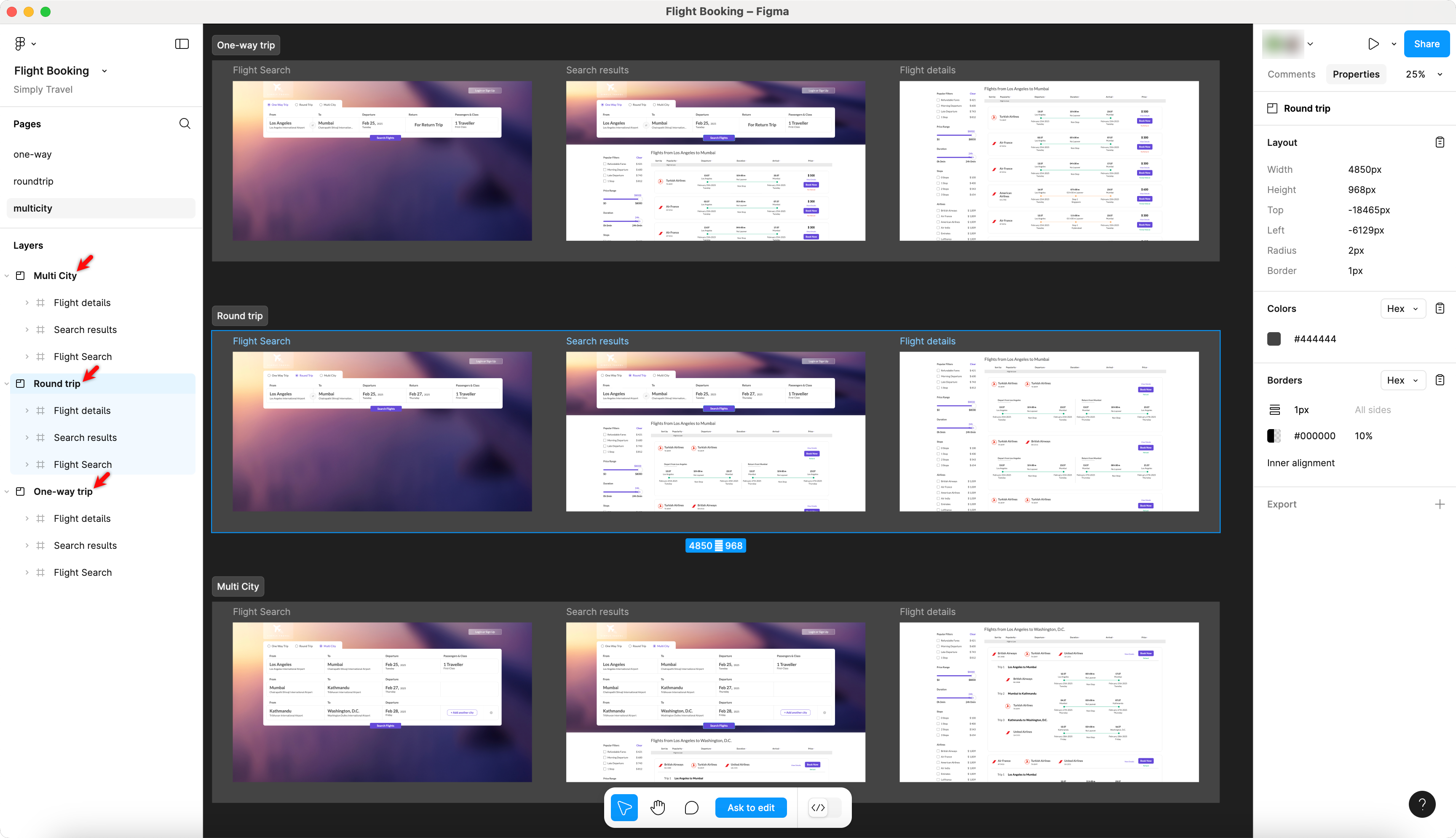Click the Present play icon
This screenshot has height=838, width=1456.
tap(1373, 44)
